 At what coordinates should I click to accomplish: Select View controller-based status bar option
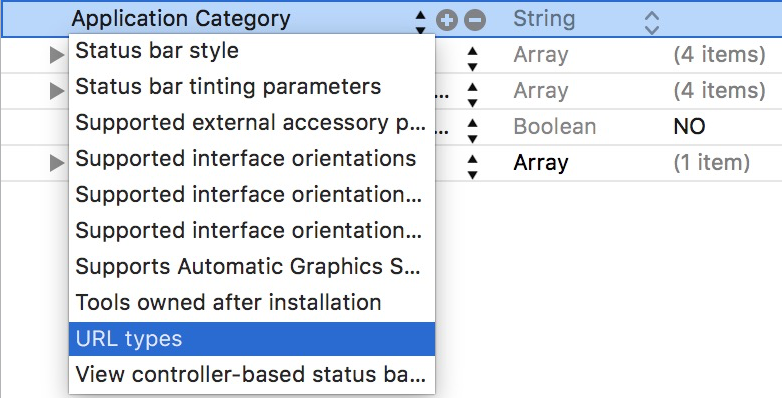[252, 374]
